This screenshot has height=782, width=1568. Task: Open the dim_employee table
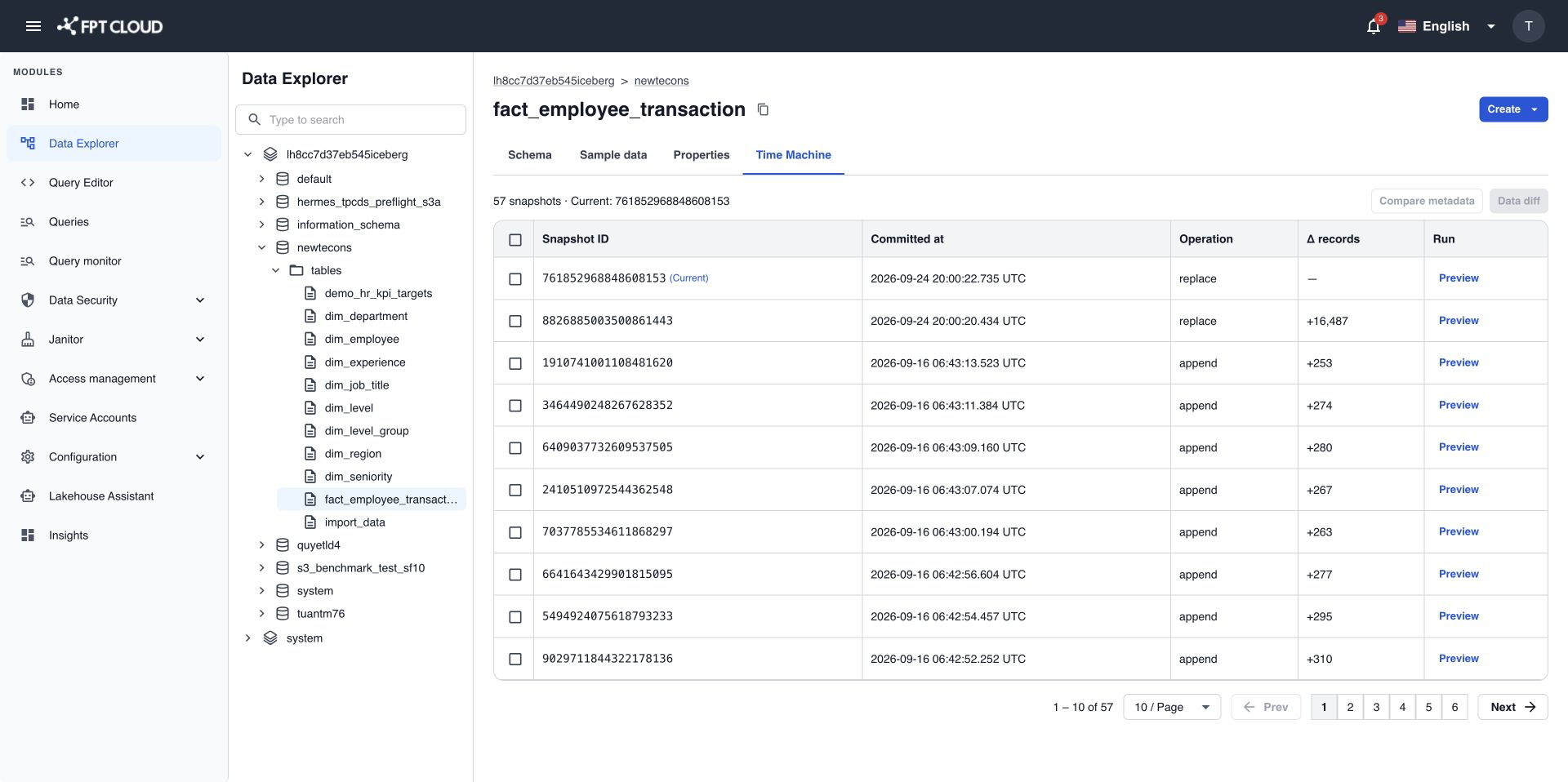(x=362, y=339)
